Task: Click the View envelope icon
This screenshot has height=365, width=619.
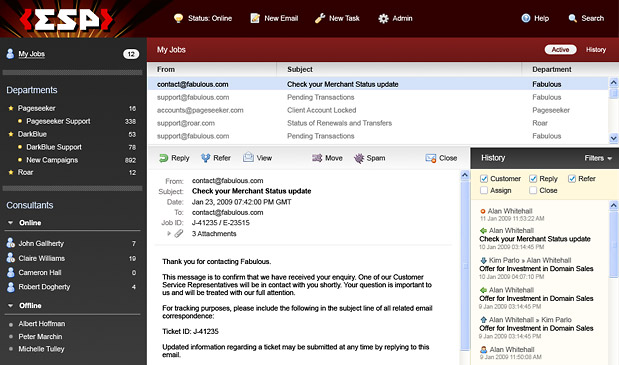Action: [x=248, y=157]
